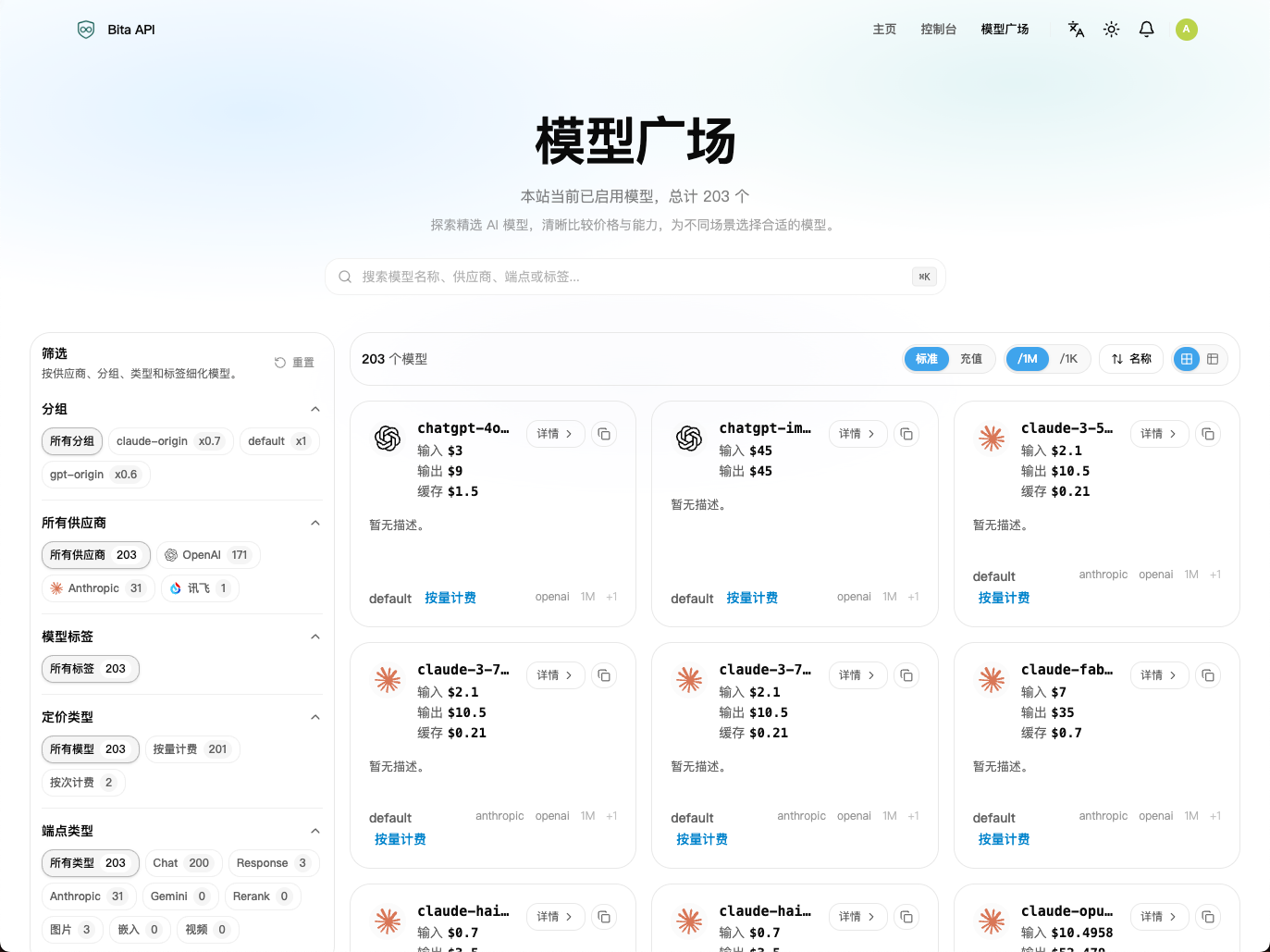
Task: Open 模型广场 nav item
Action: (1005, 30)
